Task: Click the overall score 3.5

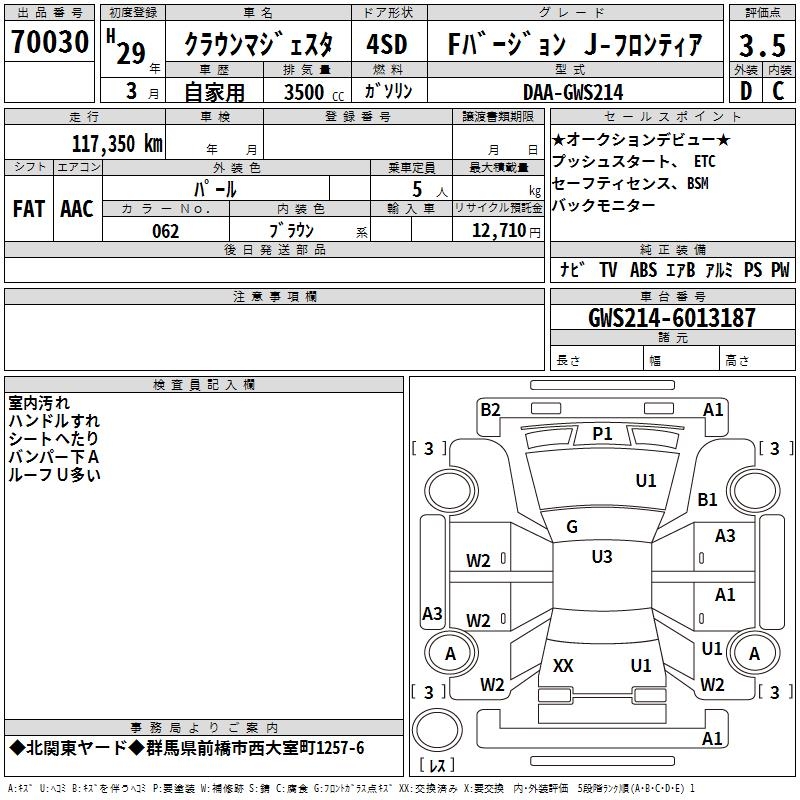Action: coord(762,45)
